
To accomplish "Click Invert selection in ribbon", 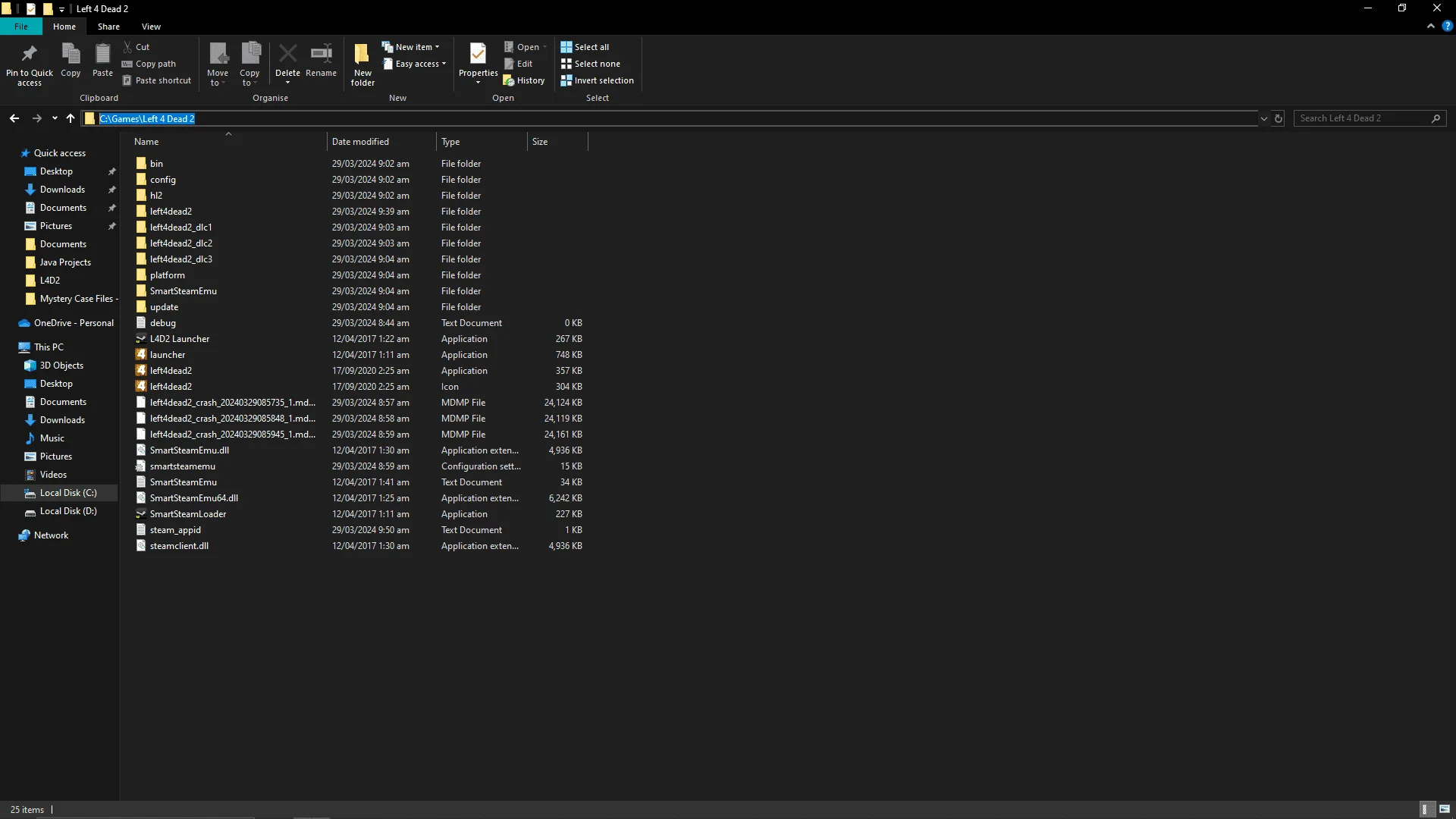I will click(597, 80).
